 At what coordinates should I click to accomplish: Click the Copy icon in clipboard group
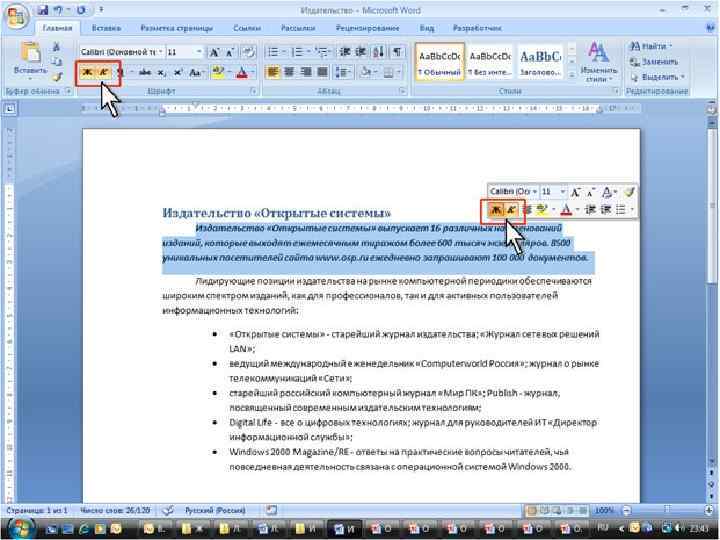(x=56, y=62)
